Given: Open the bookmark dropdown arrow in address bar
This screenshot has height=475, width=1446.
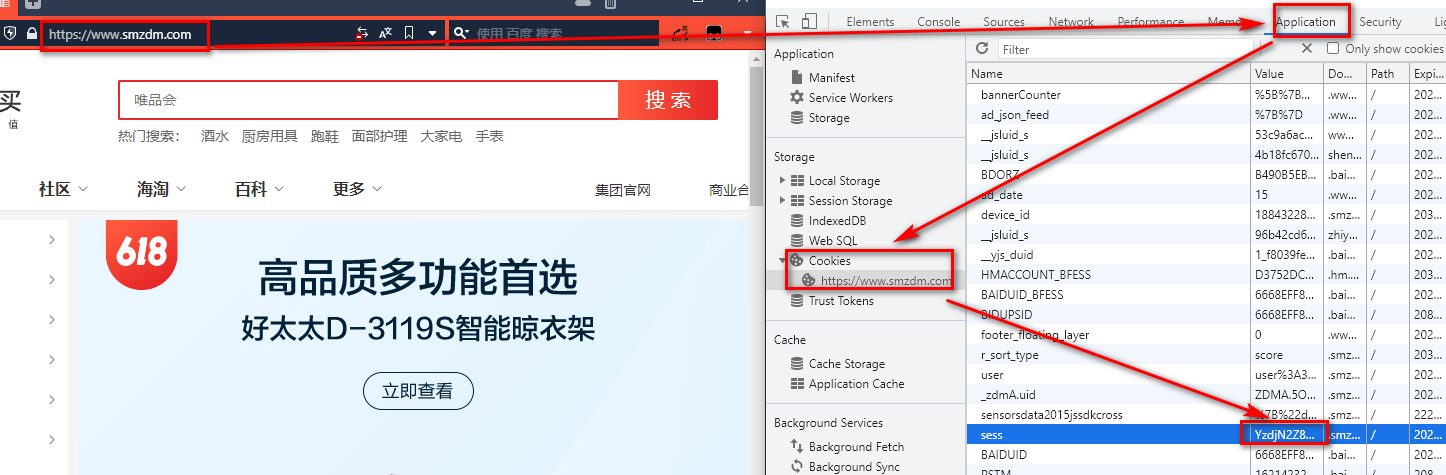Looking at the screenshot, I should click(x=432, y=33).
